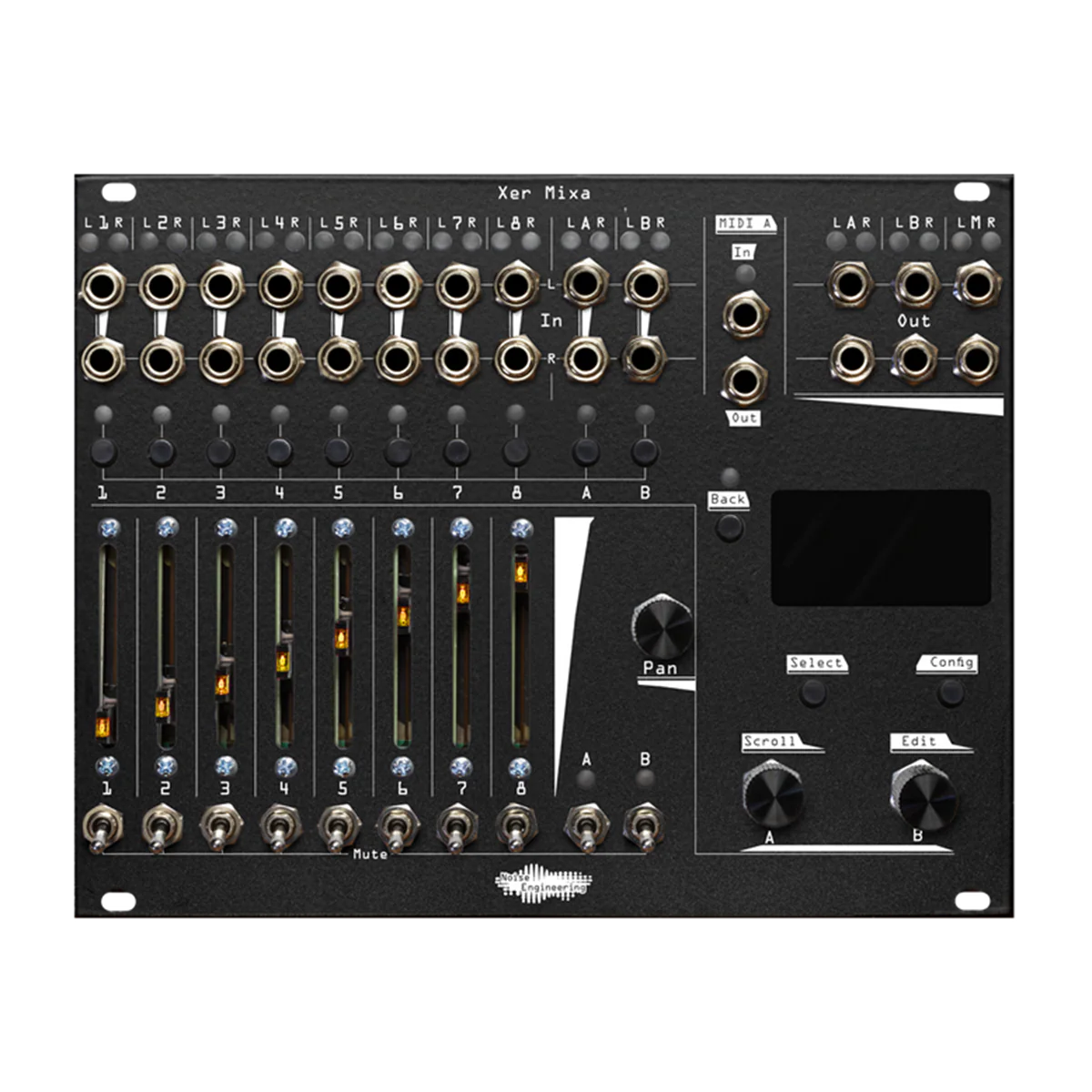
Task: Push the channel 6 select button
Action: (x=398, y=451)
